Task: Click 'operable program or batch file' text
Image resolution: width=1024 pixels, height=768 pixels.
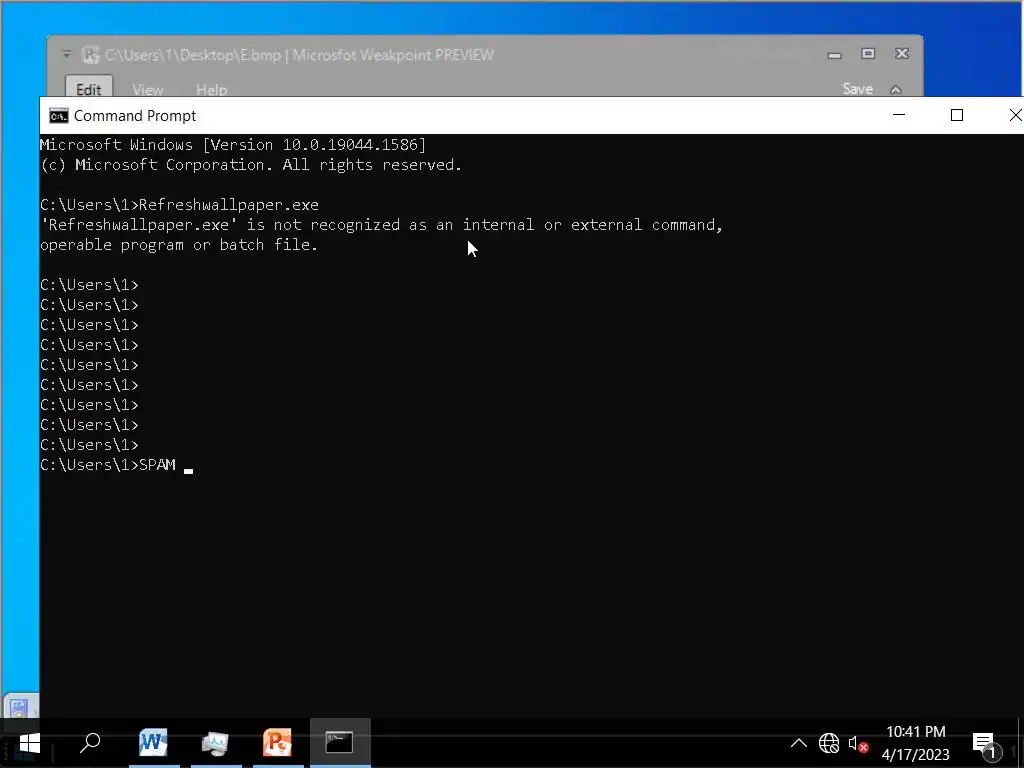Action: [179, 245]
